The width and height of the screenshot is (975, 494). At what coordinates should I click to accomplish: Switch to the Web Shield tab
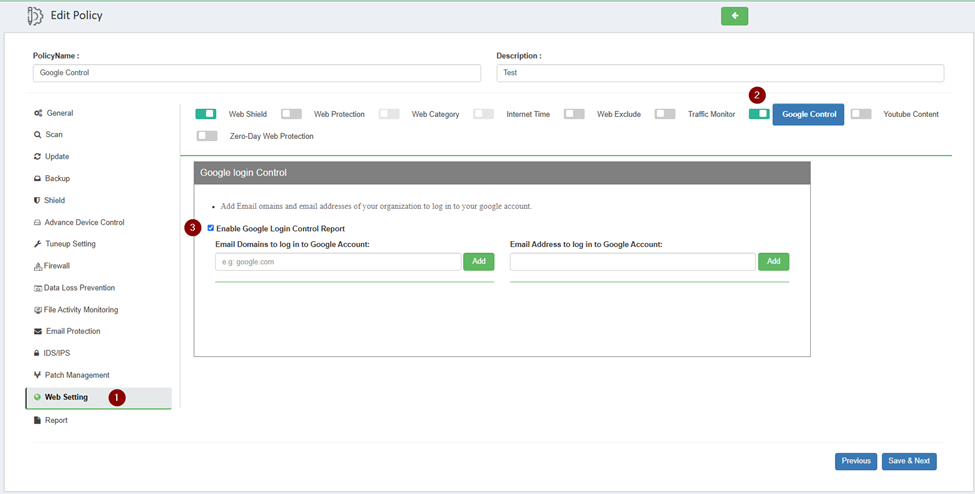pos(247,114)
